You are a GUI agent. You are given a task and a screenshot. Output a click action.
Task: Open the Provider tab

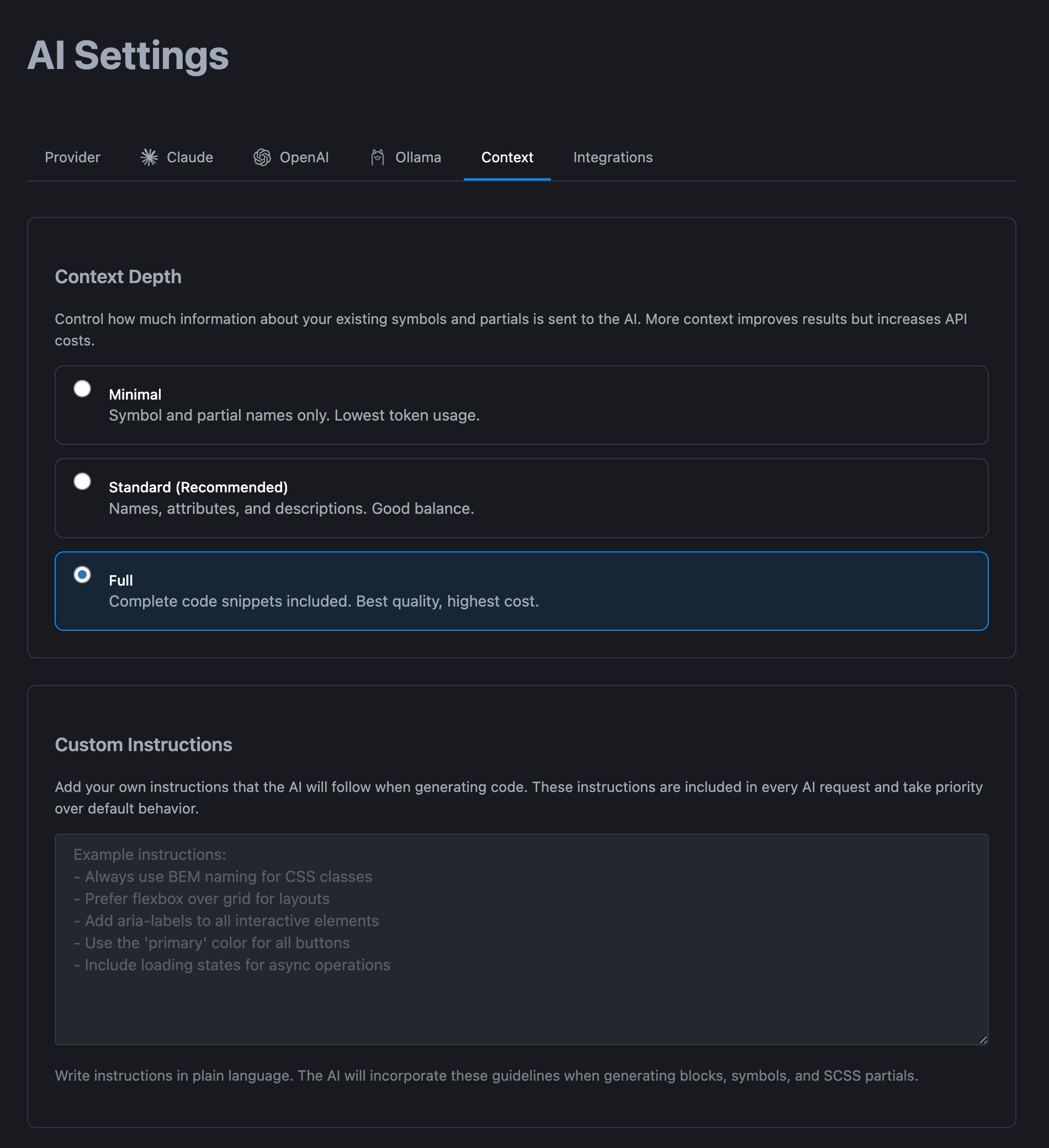72,157
